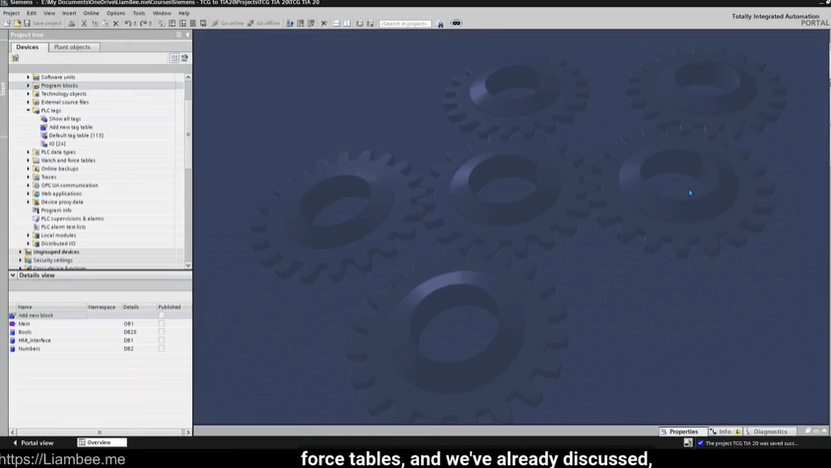The height and width of the screenshot is (468, 831).
Task: Enable Published checkbox for Numbers row
Action: pyautogui.click(x=161, y=348)
